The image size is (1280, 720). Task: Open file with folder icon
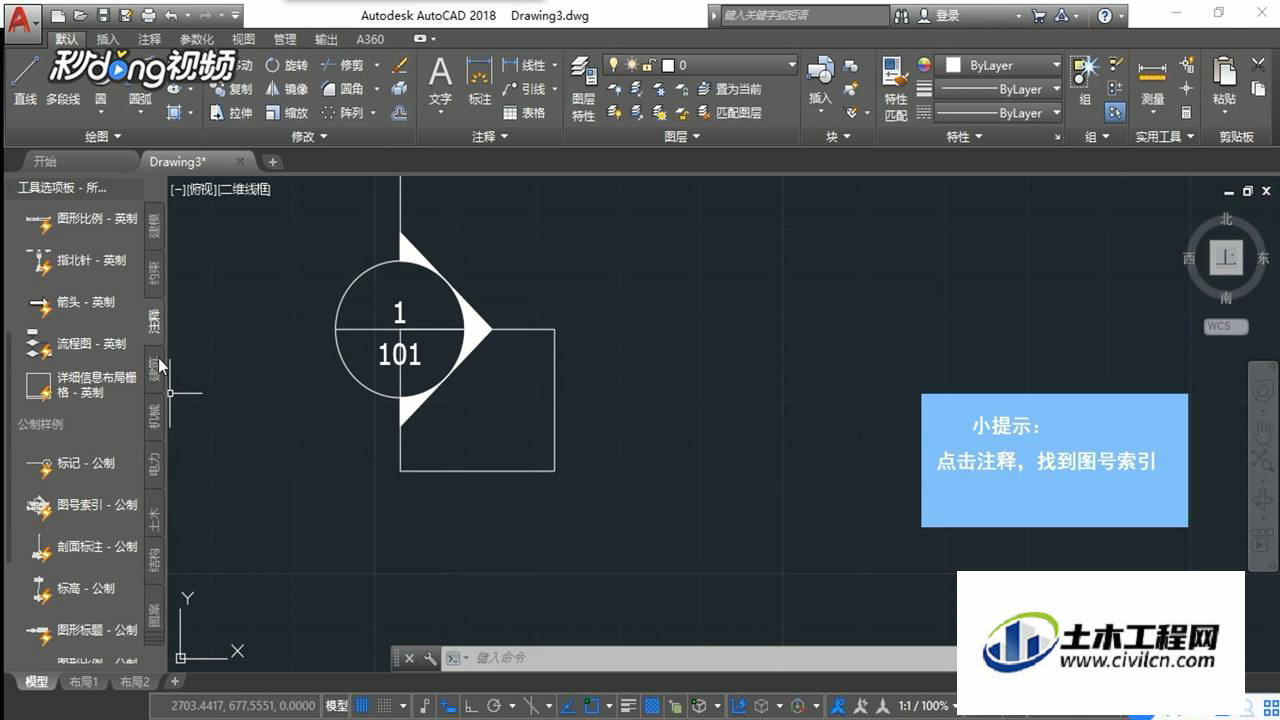click(80, 16)
